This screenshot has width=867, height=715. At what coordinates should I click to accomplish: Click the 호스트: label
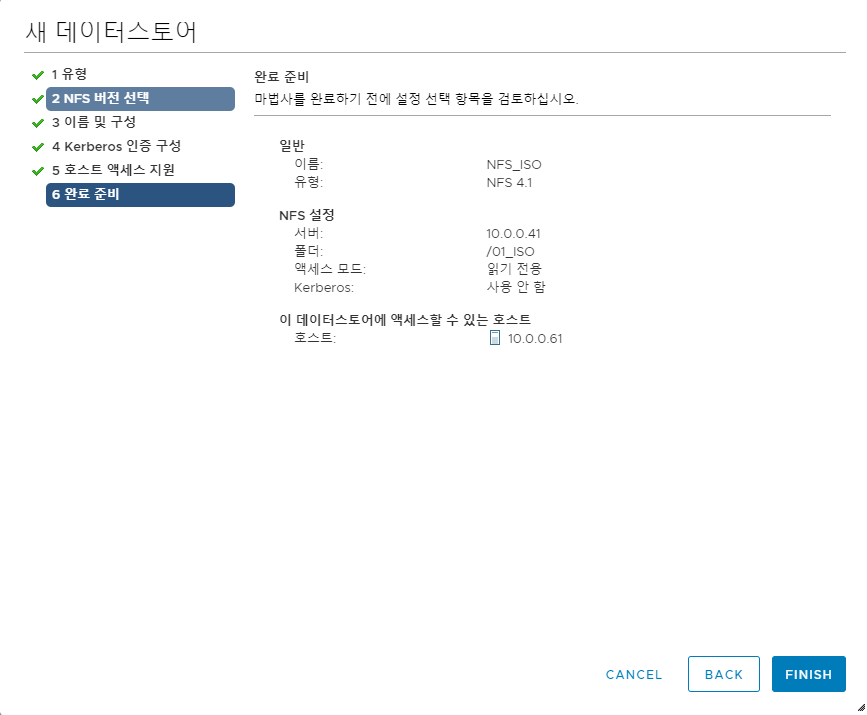(x=315, y=338)
